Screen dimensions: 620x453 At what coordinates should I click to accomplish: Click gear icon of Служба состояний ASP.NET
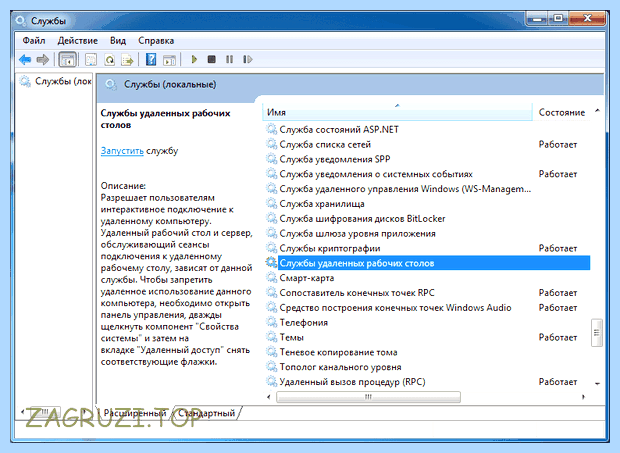(x=271, y=129)
